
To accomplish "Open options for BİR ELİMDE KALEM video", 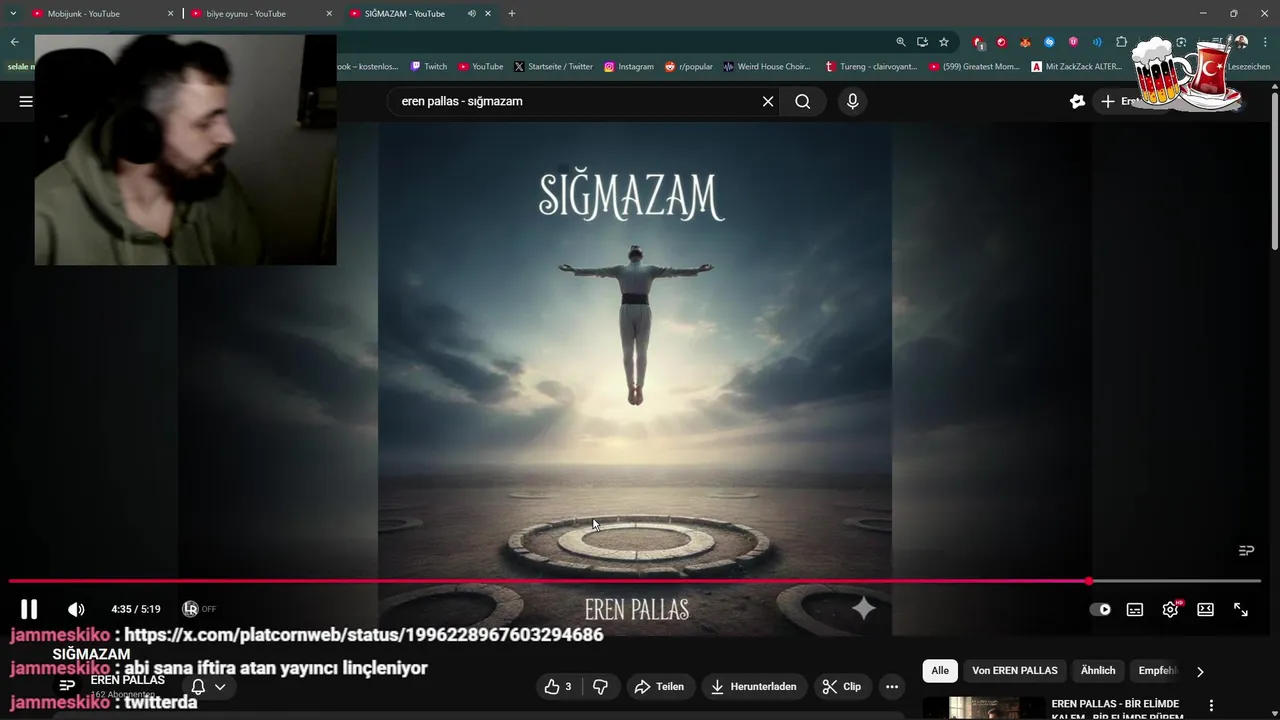I will [1211, 706].
